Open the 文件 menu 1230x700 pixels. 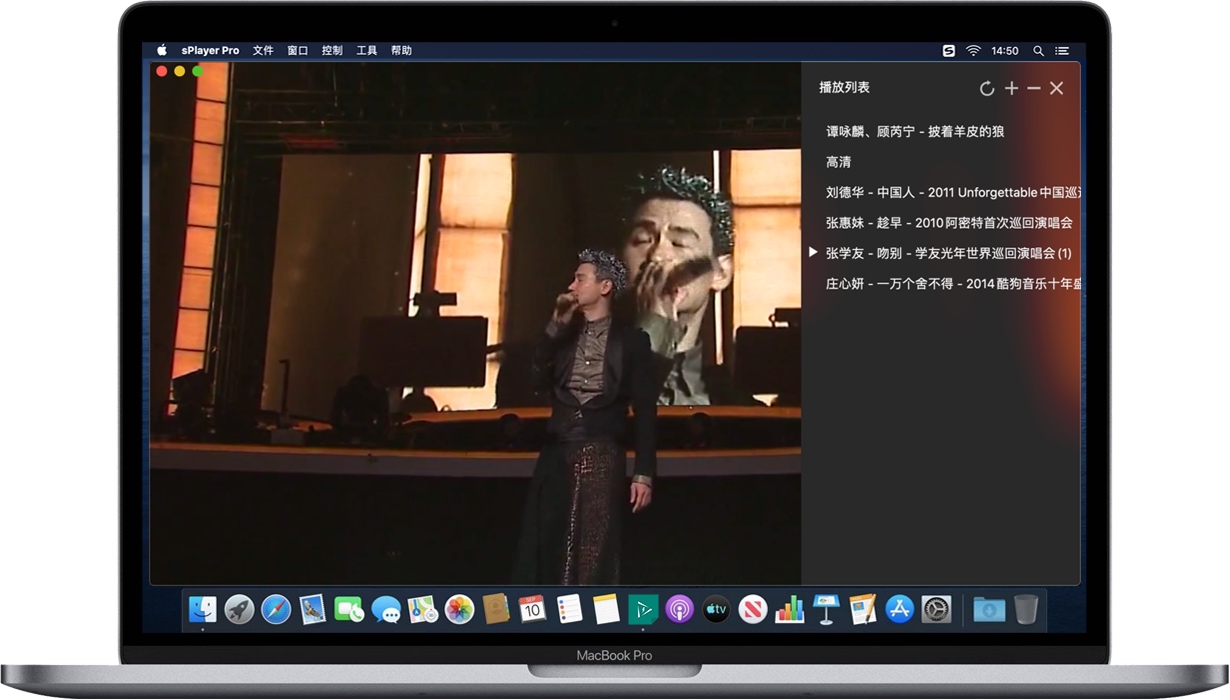263,51
